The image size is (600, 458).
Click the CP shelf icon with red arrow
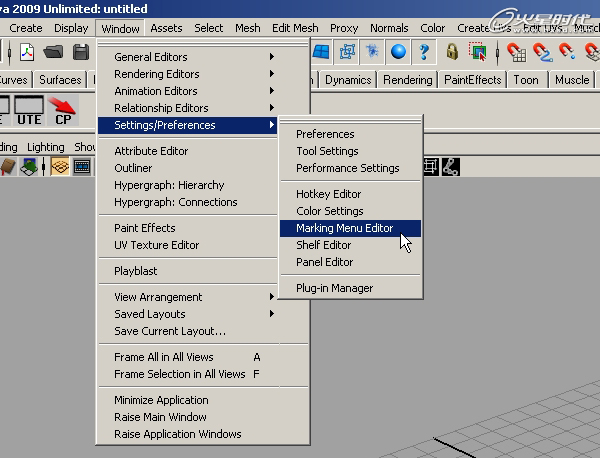(x=64, y=110)
